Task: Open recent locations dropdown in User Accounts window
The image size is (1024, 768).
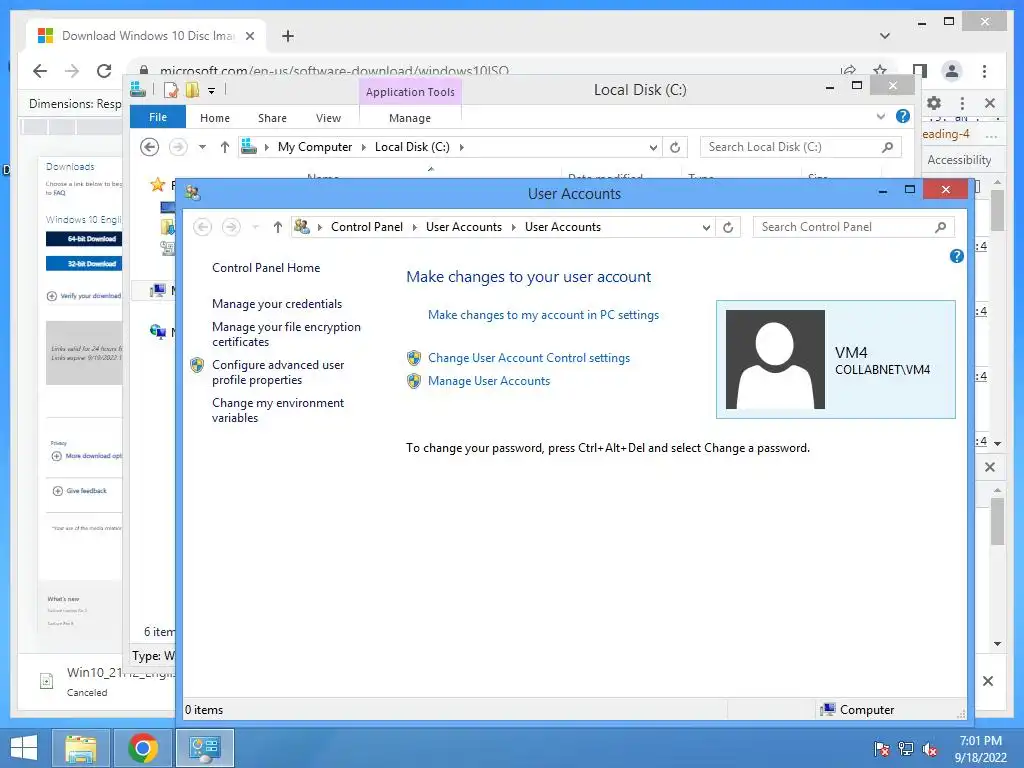Action: pos(256,227)
